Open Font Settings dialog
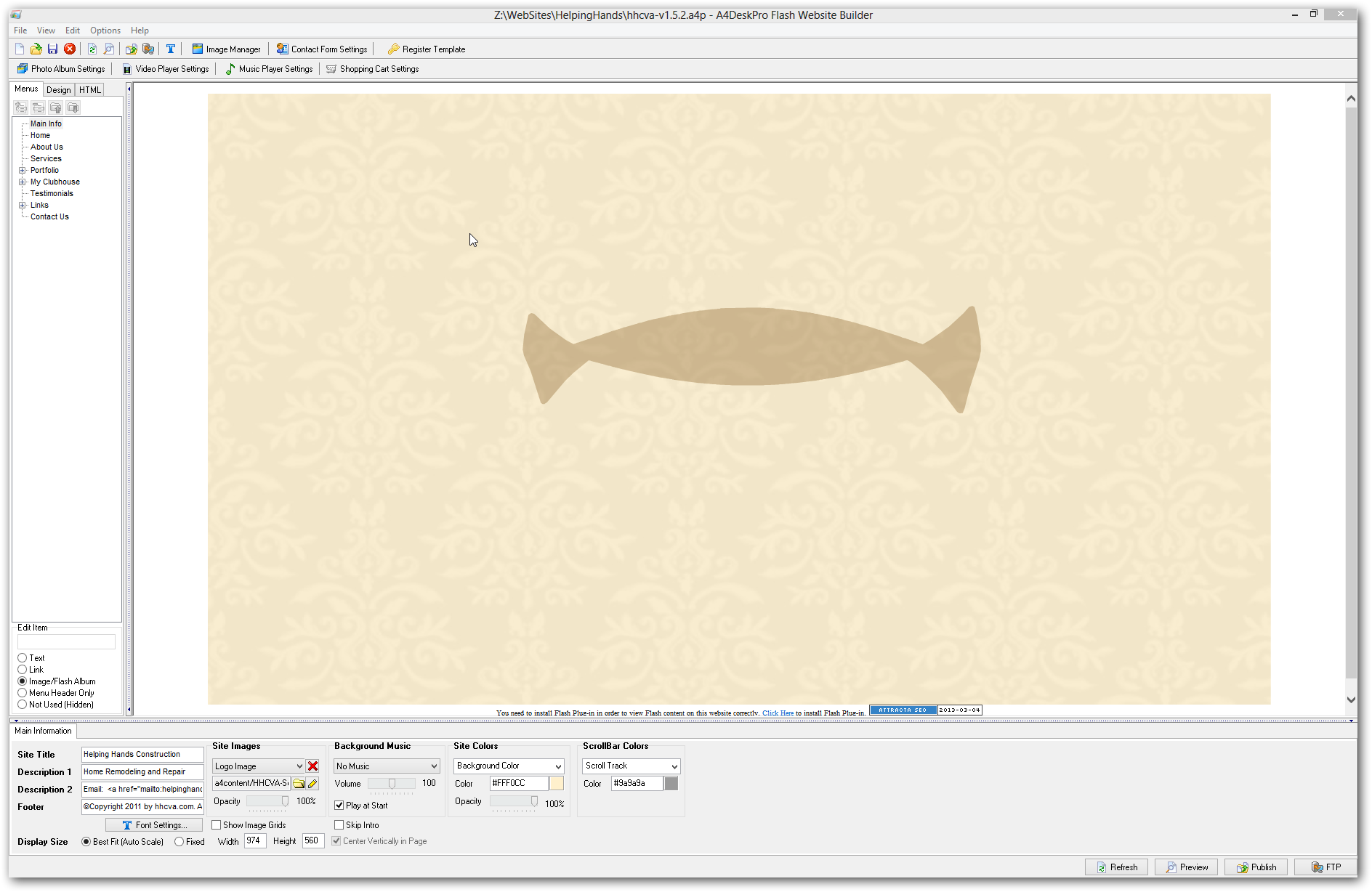The height and width of the screenshot is (892, 1372). (154, 825)
